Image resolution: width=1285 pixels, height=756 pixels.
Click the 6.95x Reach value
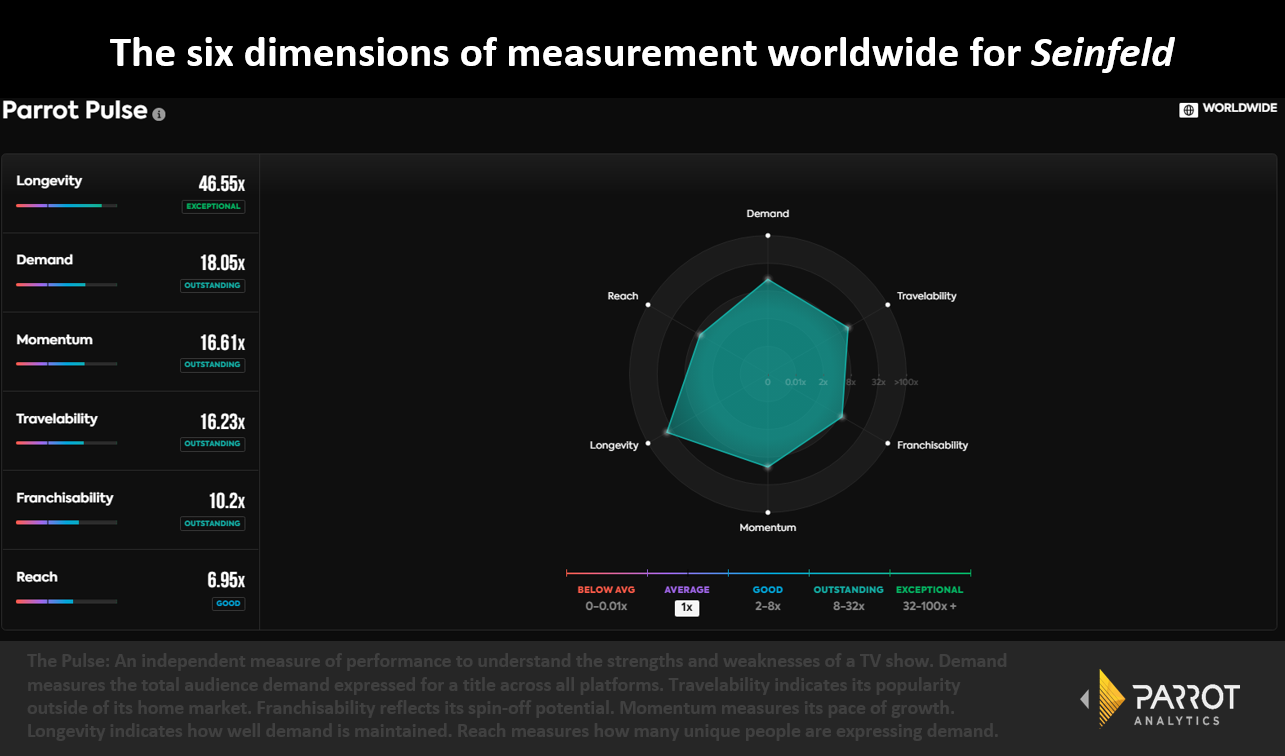click(x=226, y=579)
